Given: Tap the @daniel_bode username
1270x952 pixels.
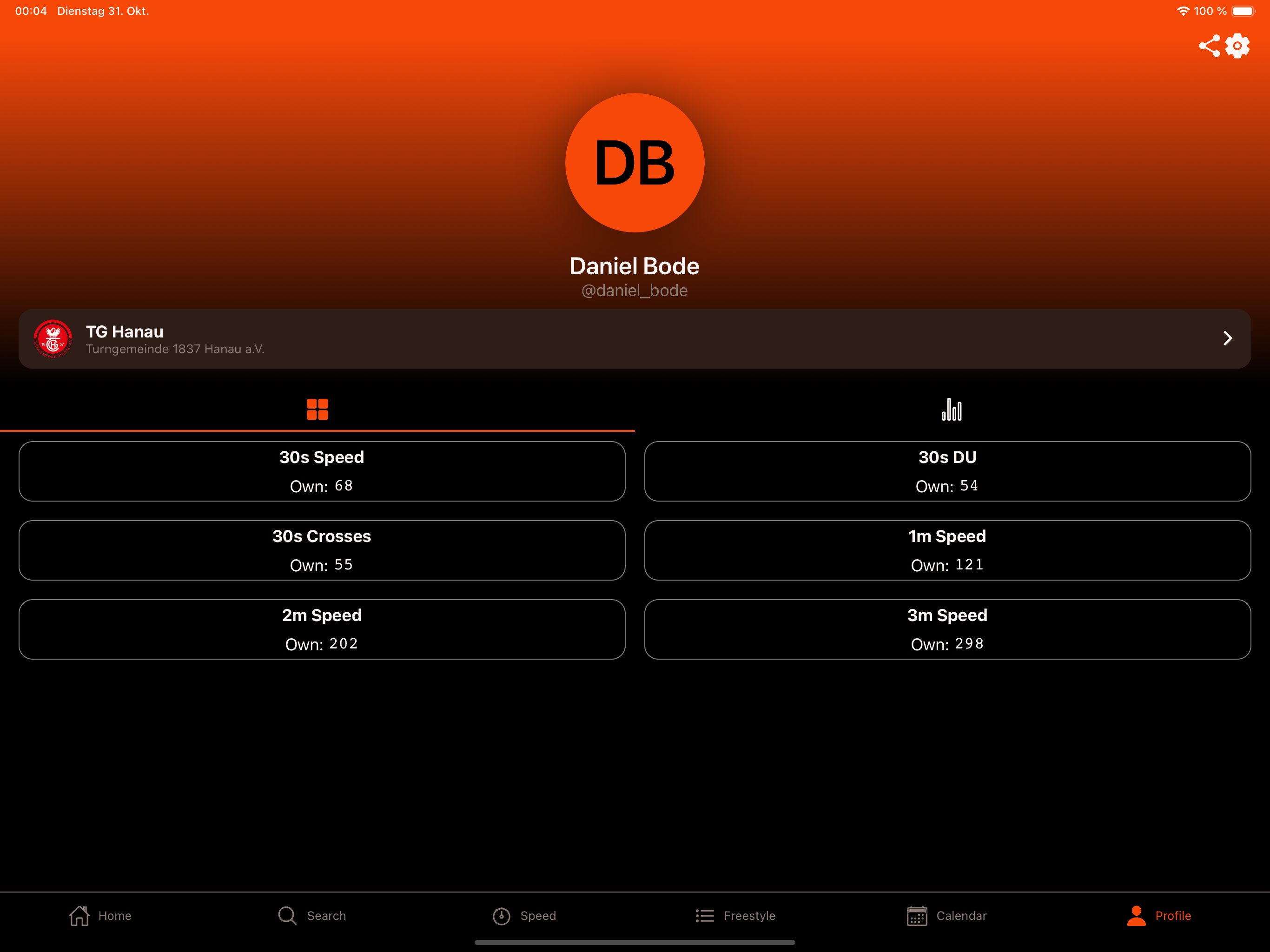Looking at the screenshot, I should [635, 291].
